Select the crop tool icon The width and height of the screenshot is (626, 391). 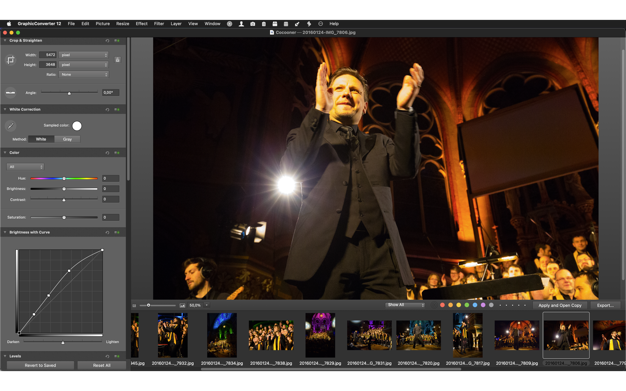[10, 60]
